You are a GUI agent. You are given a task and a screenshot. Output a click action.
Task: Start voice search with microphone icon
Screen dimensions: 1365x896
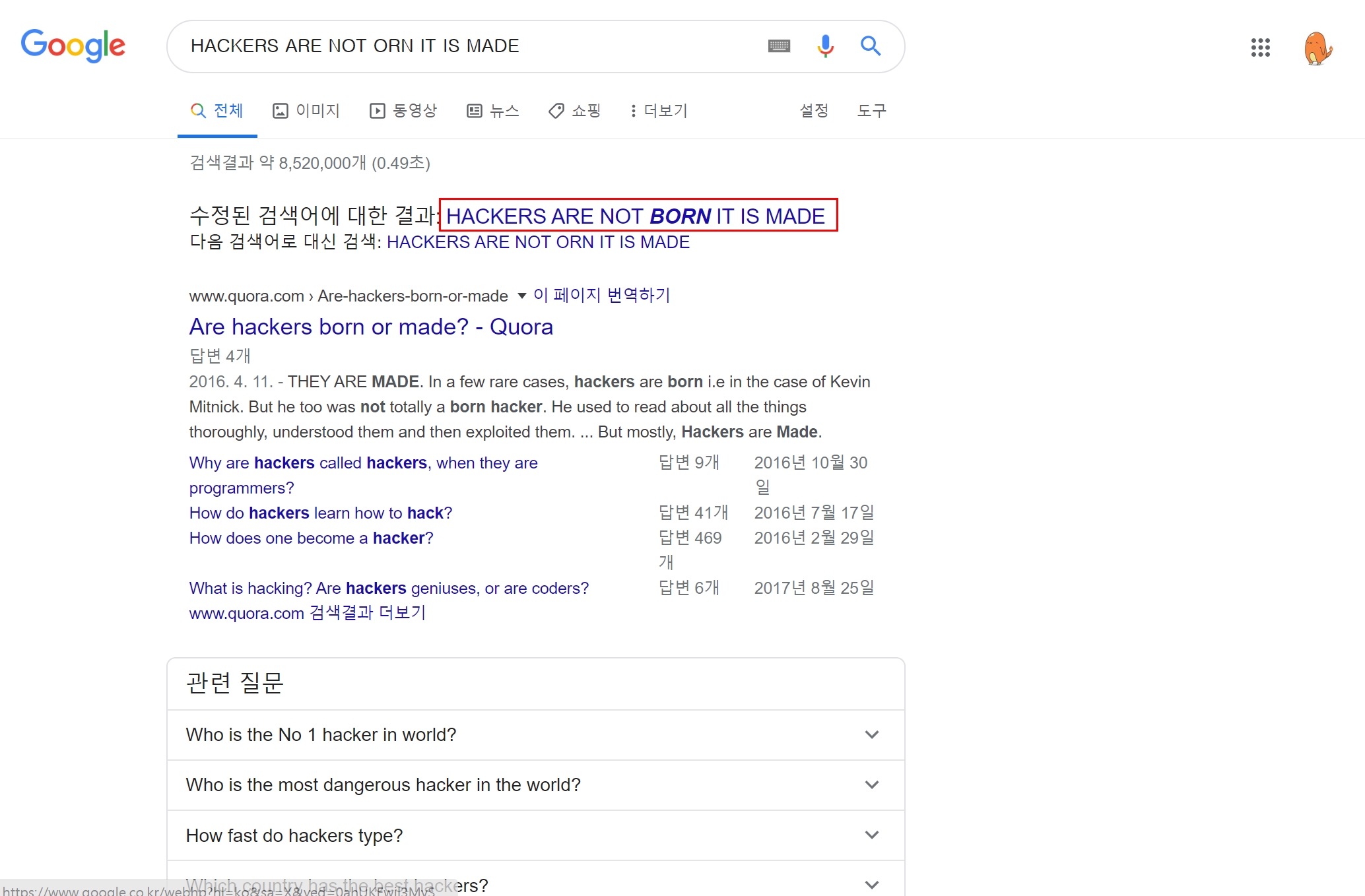point(825,46)
